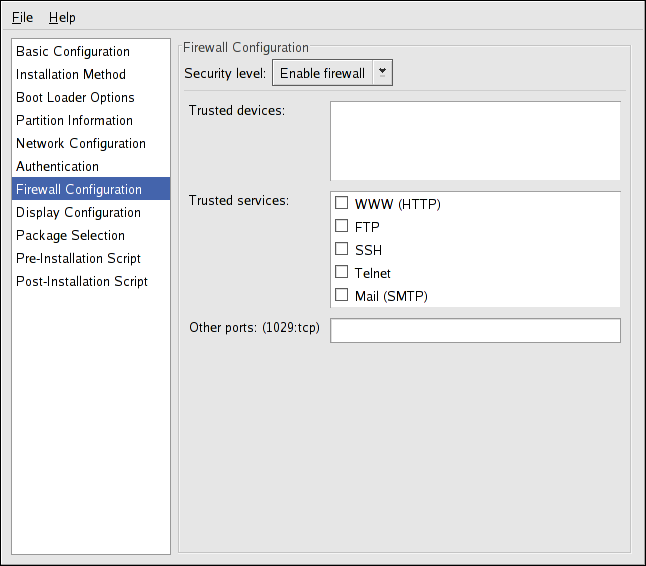Select Post-Installation Script in sidebar
The width and height of the screenshot is (646, 566).
pyautogui.click(x=82, y=281)
